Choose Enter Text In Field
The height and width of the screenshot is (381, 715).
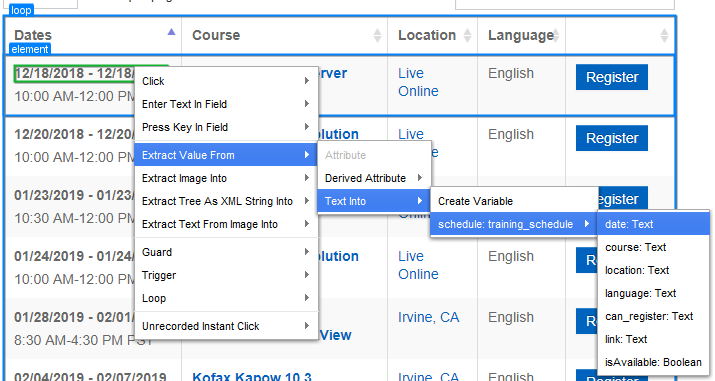pyautogui.click(x=226, y=104)
